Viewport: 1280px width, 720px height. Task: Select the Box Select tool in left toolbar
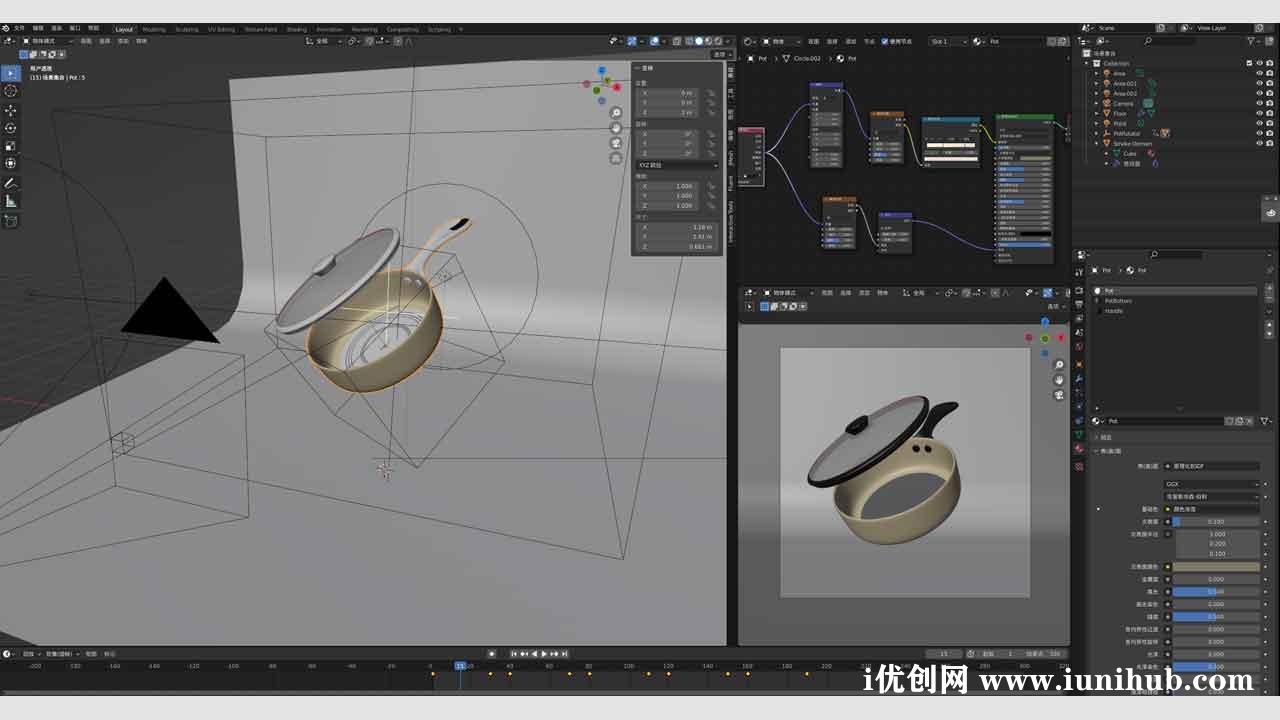pyautogui.click(x=11, y=73)
